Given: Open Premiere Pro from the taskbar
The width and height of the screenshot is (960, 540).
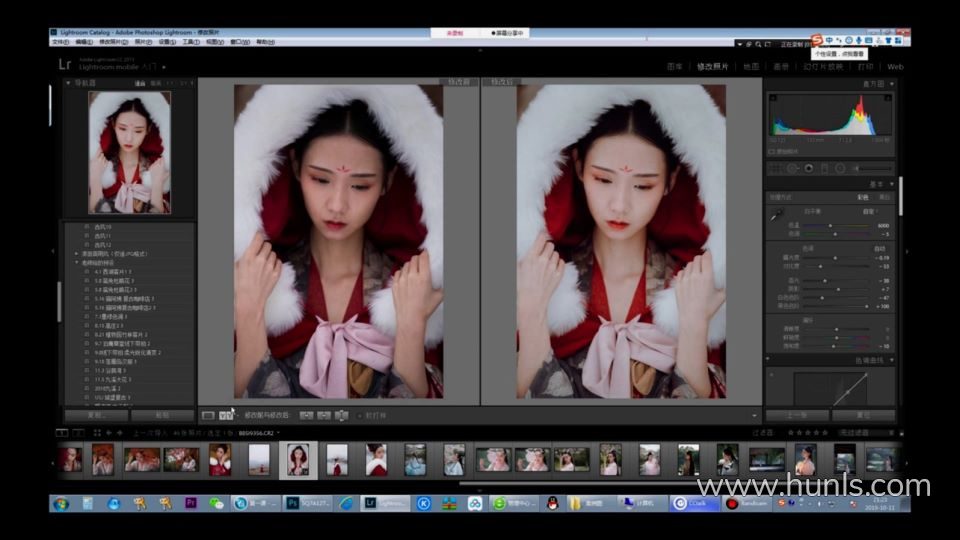Looking at the screenshot, I should click(190, 503).
